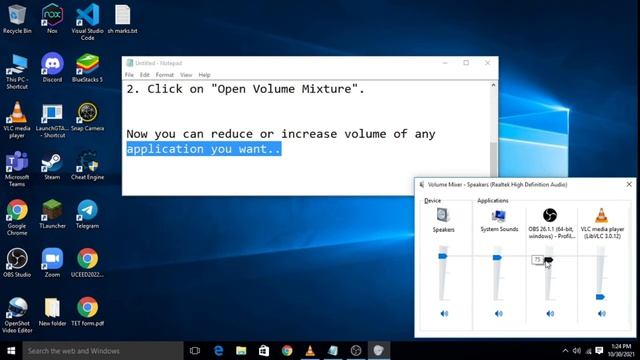Select the LaunchGTA Shortcut desktop icon
The height and width of the screenshot is (360, 640).
pyautogui.click(x=52, y=120)
